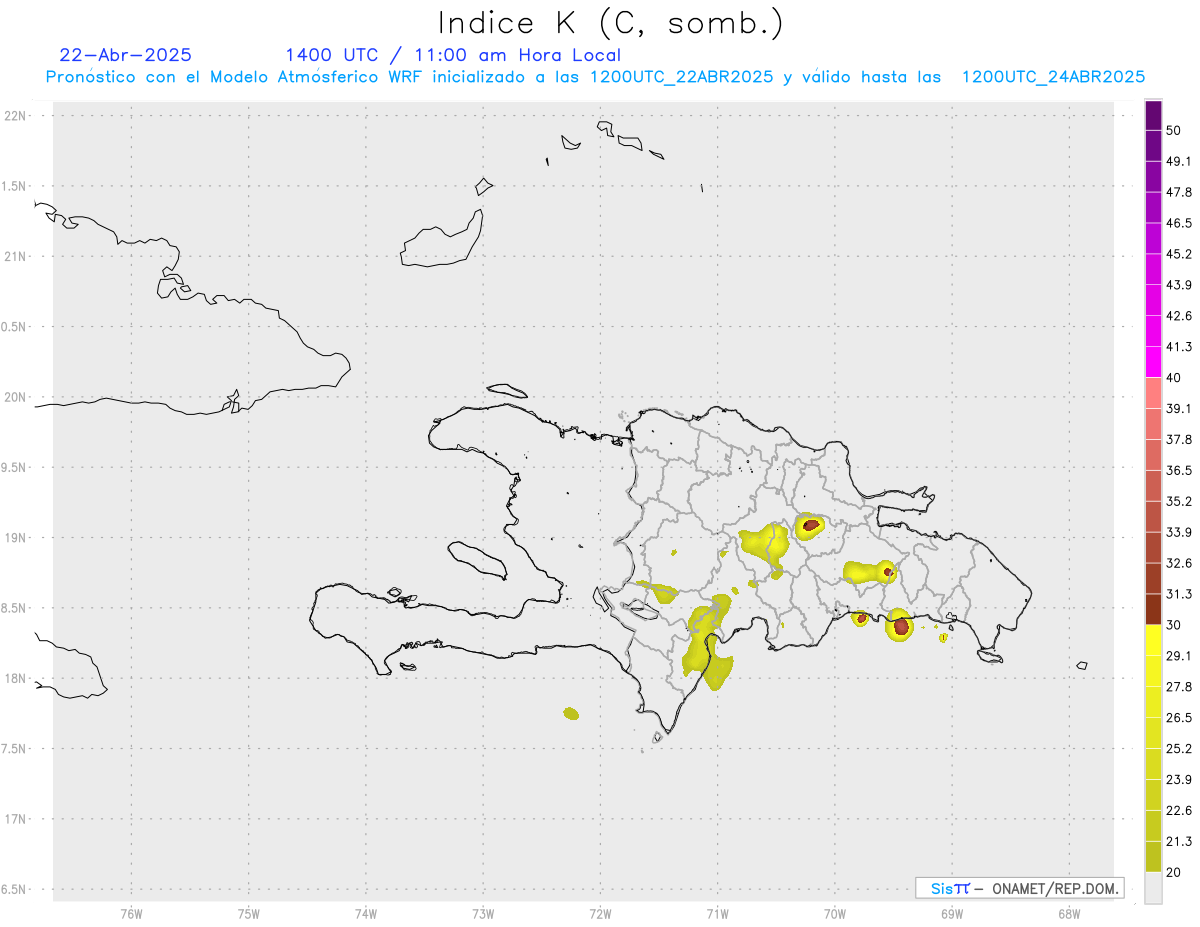Click the colorbar value 23.9
The height and width of the screenshot is (927, 1200).
coord(1179,779)
